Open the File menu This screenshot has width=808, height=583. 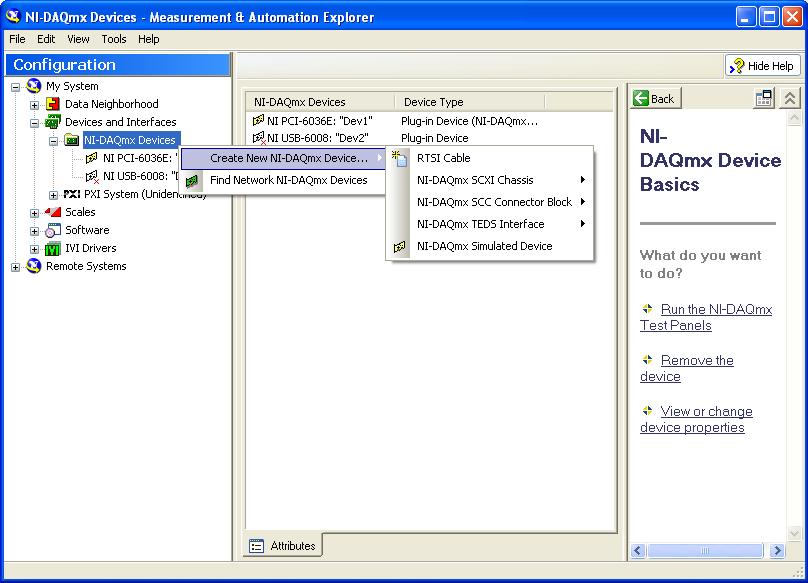pos(17,39)
